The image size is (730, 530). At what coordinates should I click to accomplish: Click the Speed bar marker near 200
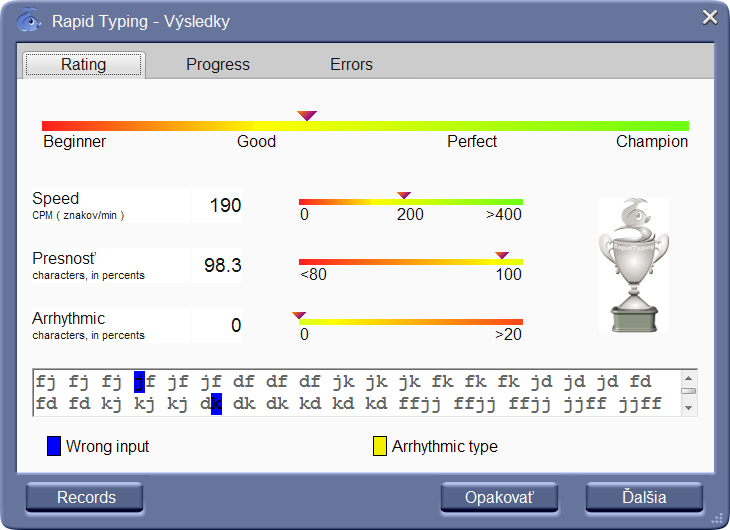click(x=404, y=195)
